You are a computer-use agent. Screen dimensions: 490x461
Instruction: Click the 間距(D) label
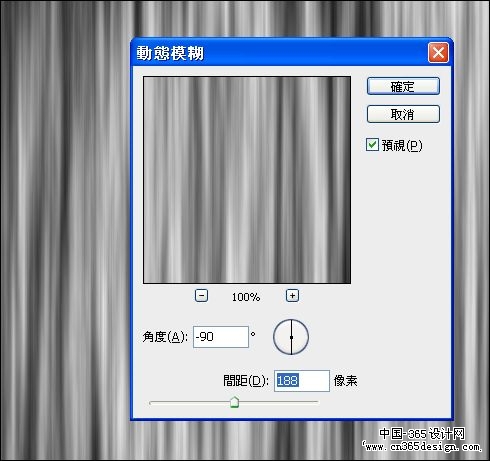click(x=246, y=381)
